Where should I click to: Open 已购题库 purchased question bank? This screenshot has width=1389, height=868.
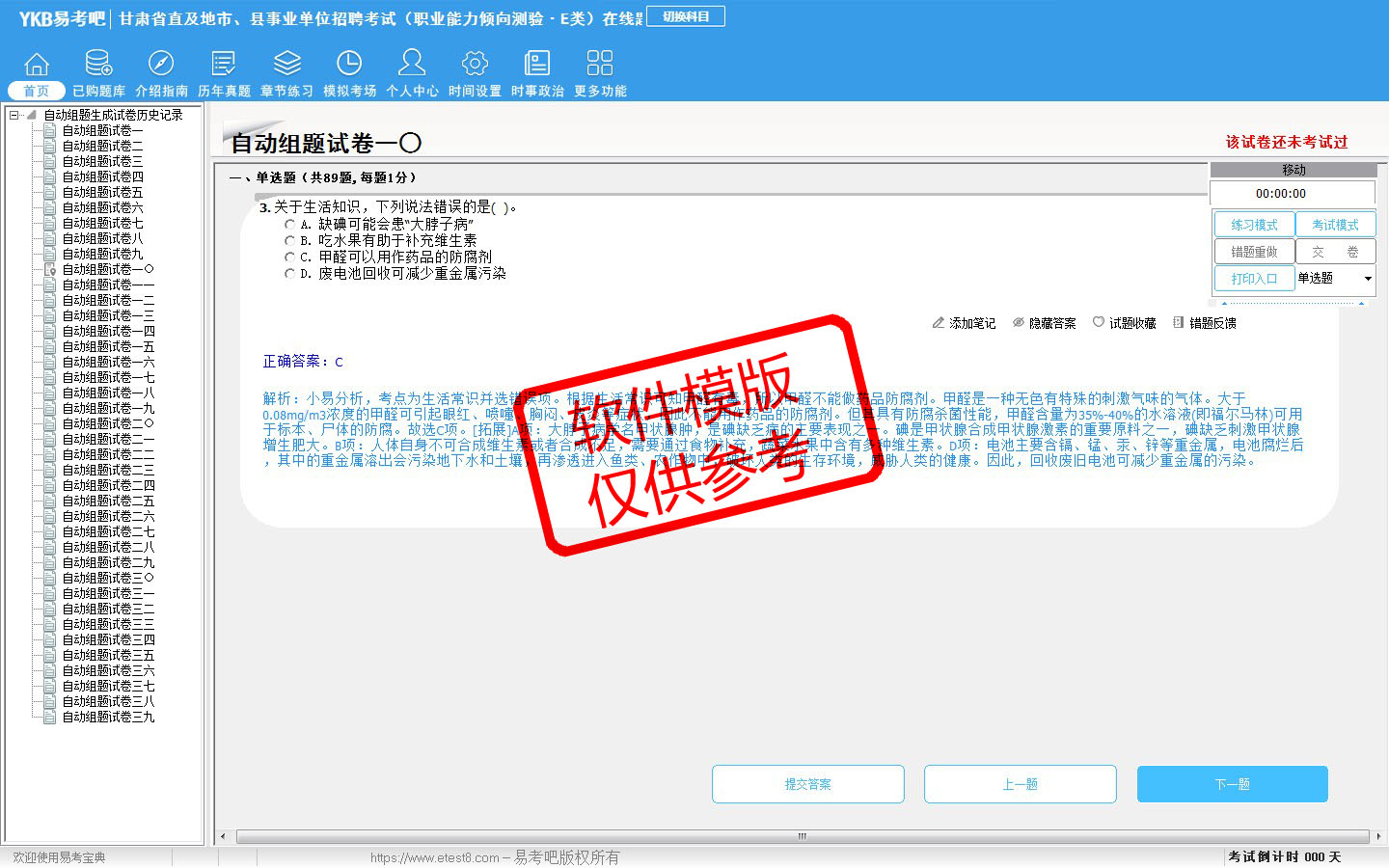coord(98,65)
